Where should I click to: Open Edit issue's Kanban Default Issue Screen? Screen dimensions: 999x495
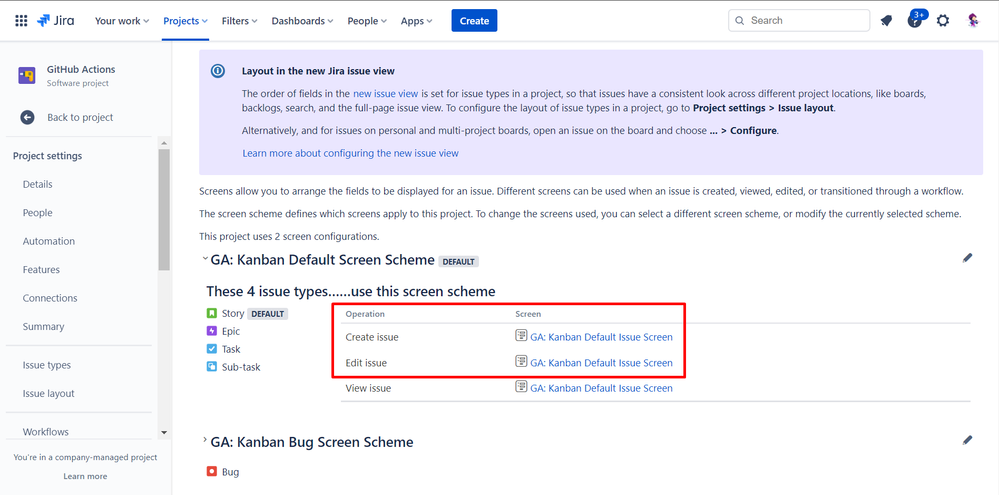601,362
